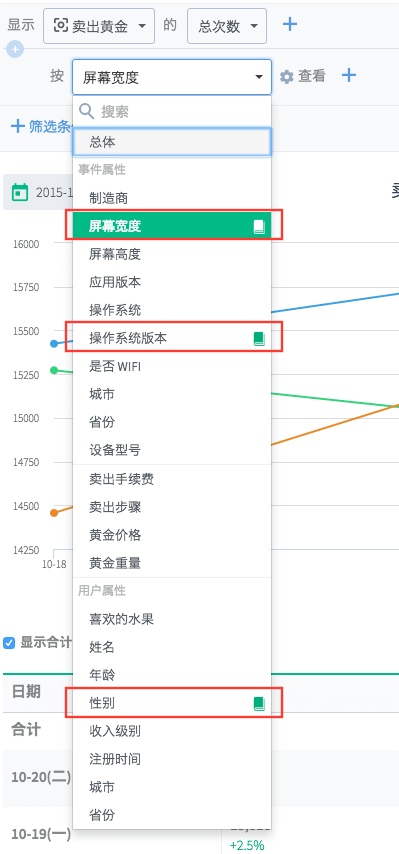This screenshot has height=854, width=399.
Task: Collapse the 屏幕宽度 group-by dropdown
Action: tap(172, 77)
